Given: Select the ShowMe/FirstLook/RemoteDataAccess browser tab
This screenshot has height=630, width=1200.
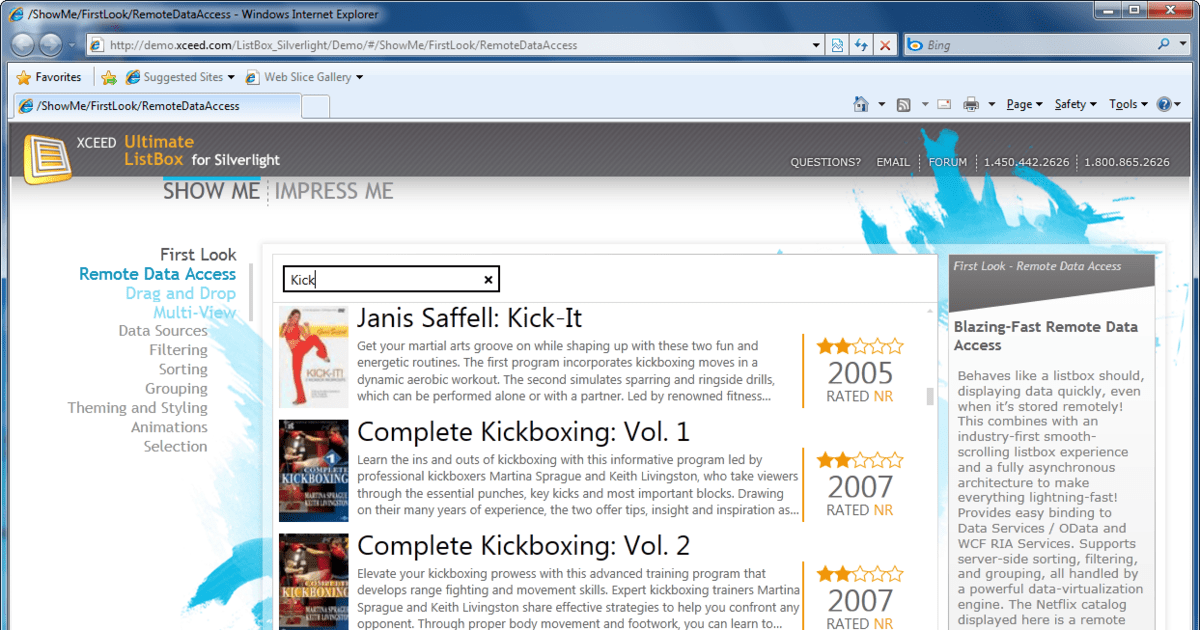Looking at the screenshot, I should (157, 105).
